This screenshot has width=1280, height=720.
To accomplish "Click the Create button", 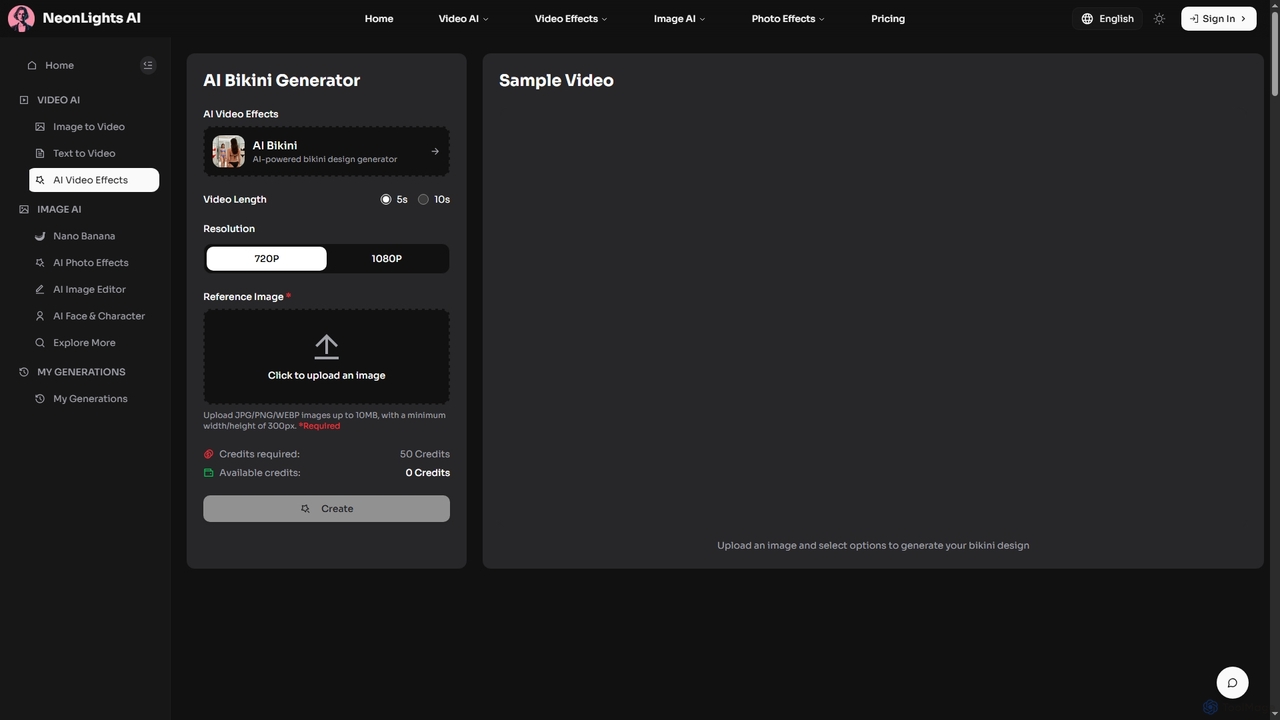I will click(326, 509).
